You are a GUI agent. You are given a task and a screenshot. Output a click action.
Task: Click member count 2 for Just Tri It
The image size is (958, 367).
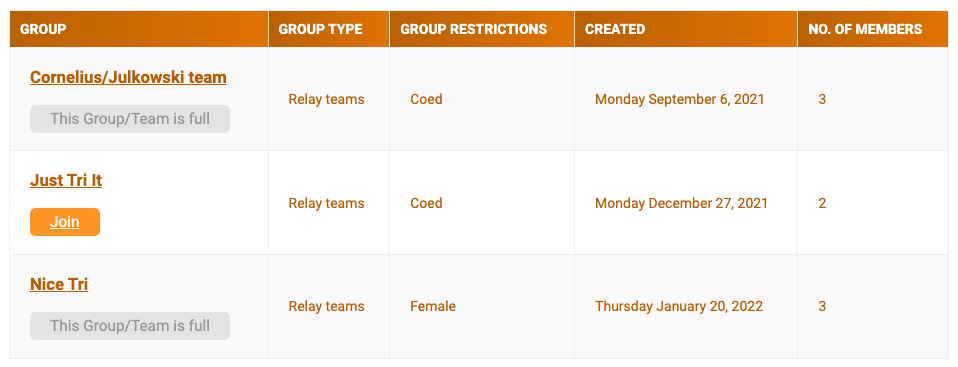coord(822,203)
